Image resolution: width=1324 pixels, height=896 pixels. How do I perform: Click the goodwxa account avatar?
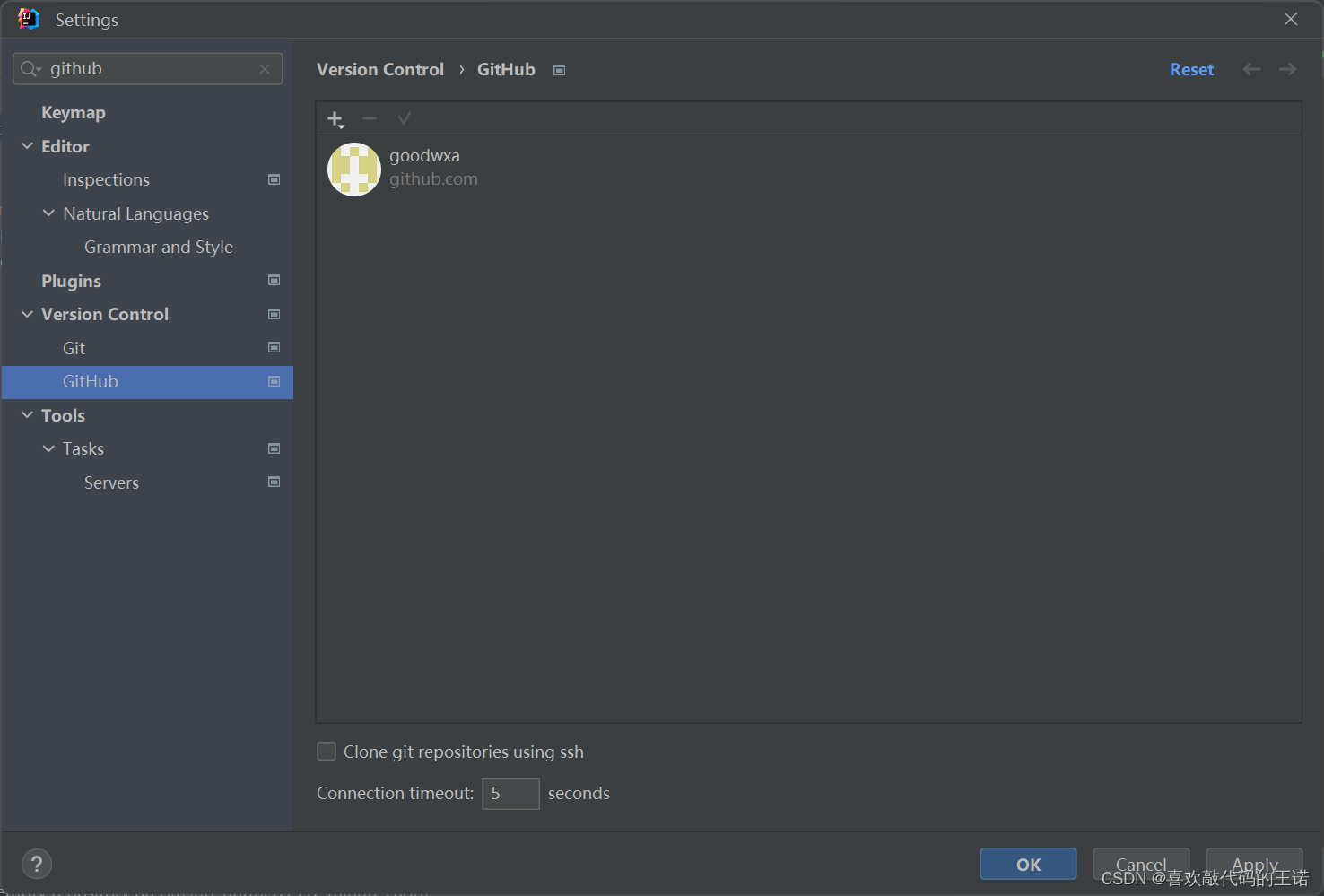click(x=354, y=169)
